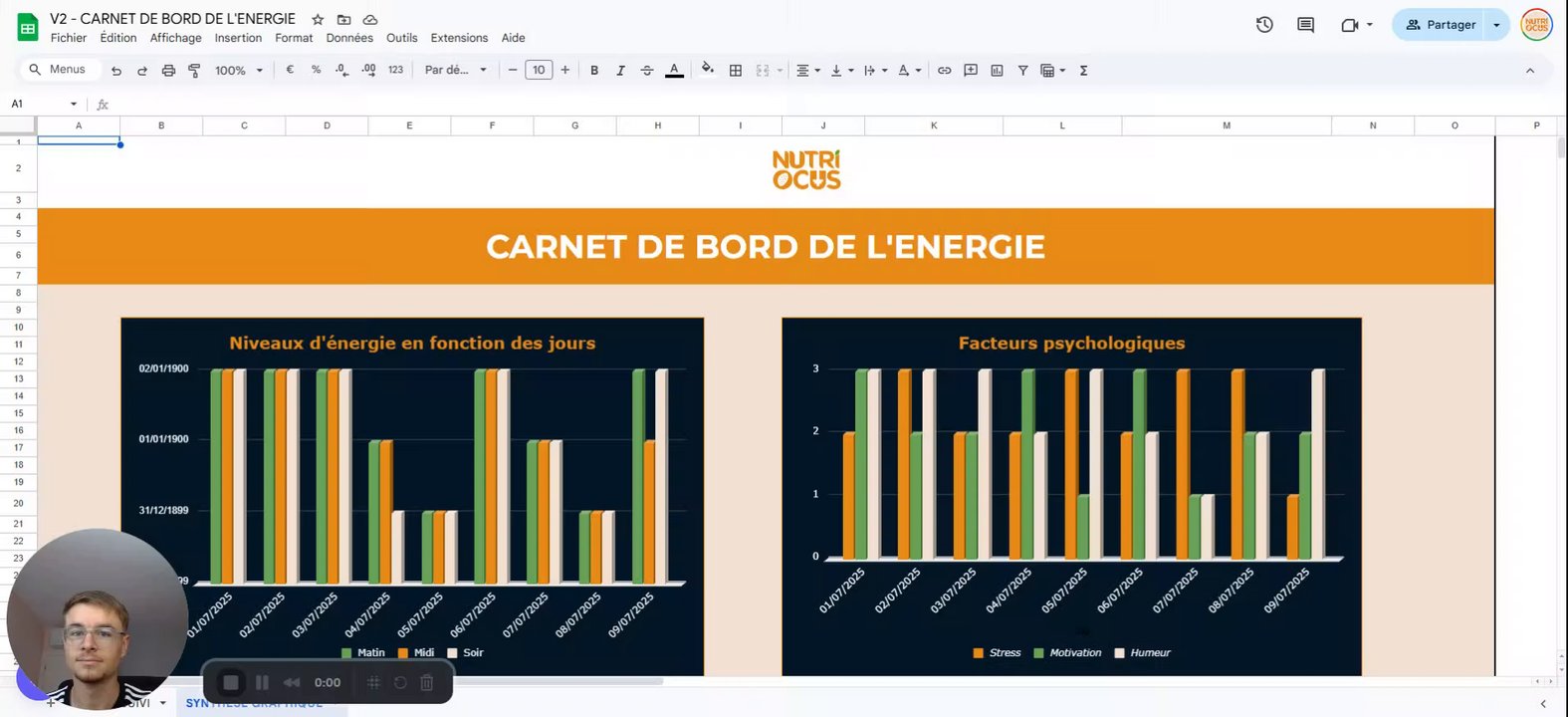Viewport: 1568px width, 717px height.
Task: Open the Nutri Ocus account avatar
Action: tap(1537, 25)
